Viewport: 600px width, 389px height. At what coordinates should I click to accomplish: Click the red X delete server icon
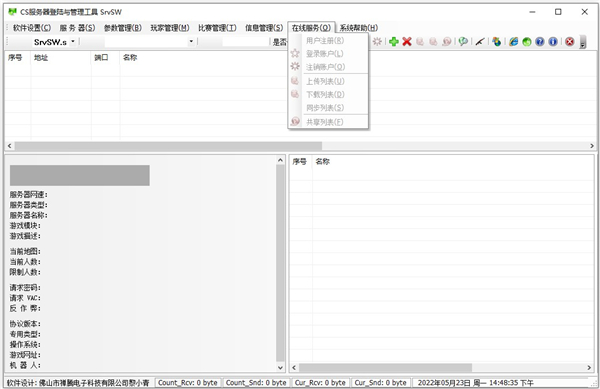407,42
